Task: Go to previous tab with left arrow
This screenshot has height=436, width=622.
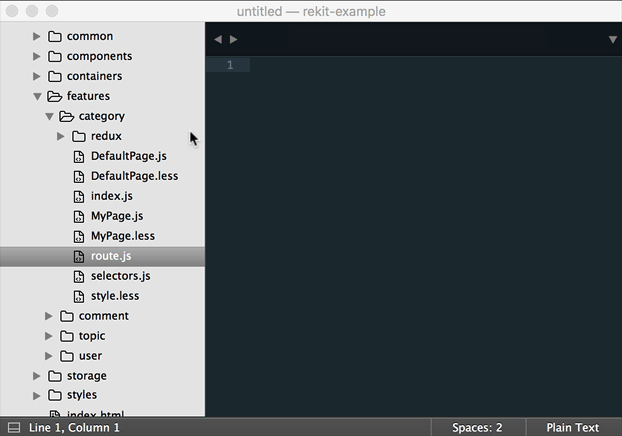Action: click(x=218, y=39)
